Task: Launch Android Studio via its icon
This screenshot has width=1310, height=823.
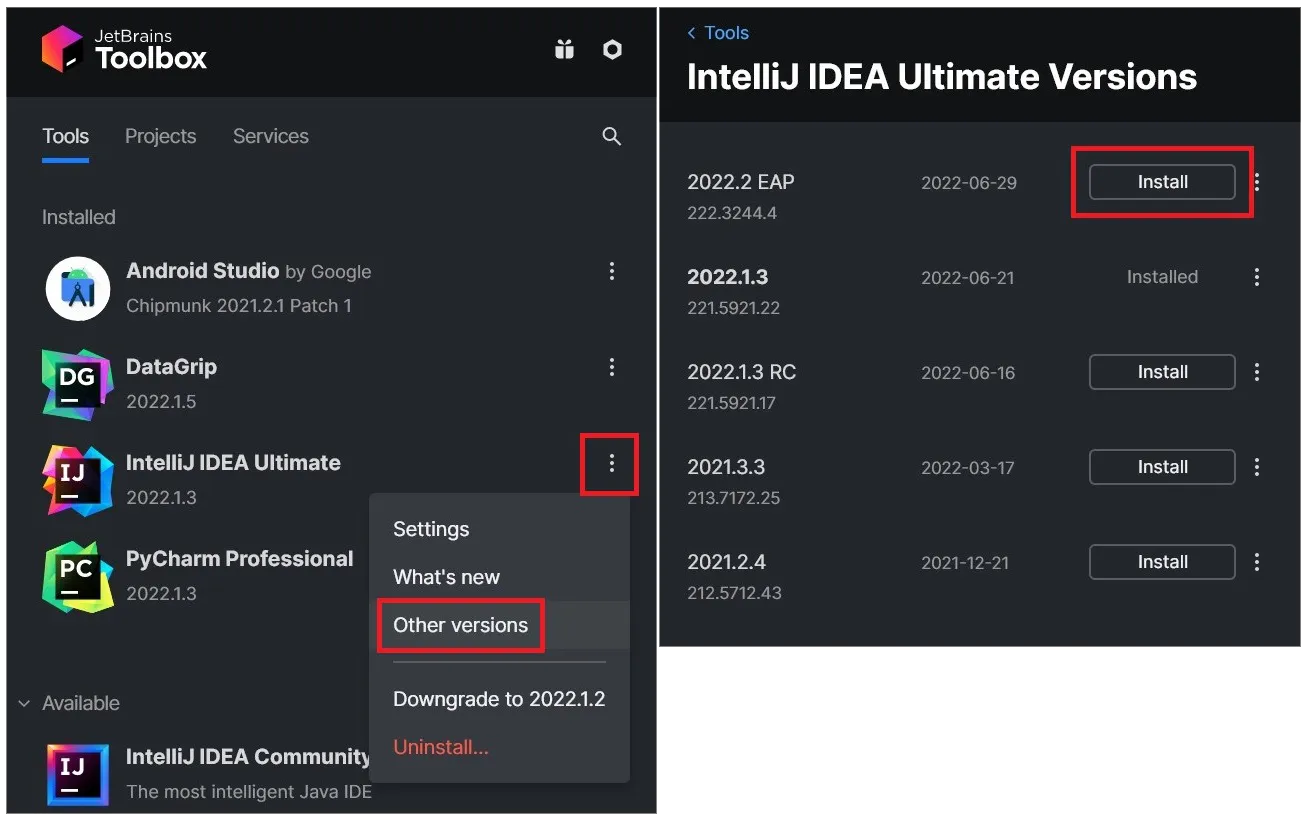Action: (78, 289)
